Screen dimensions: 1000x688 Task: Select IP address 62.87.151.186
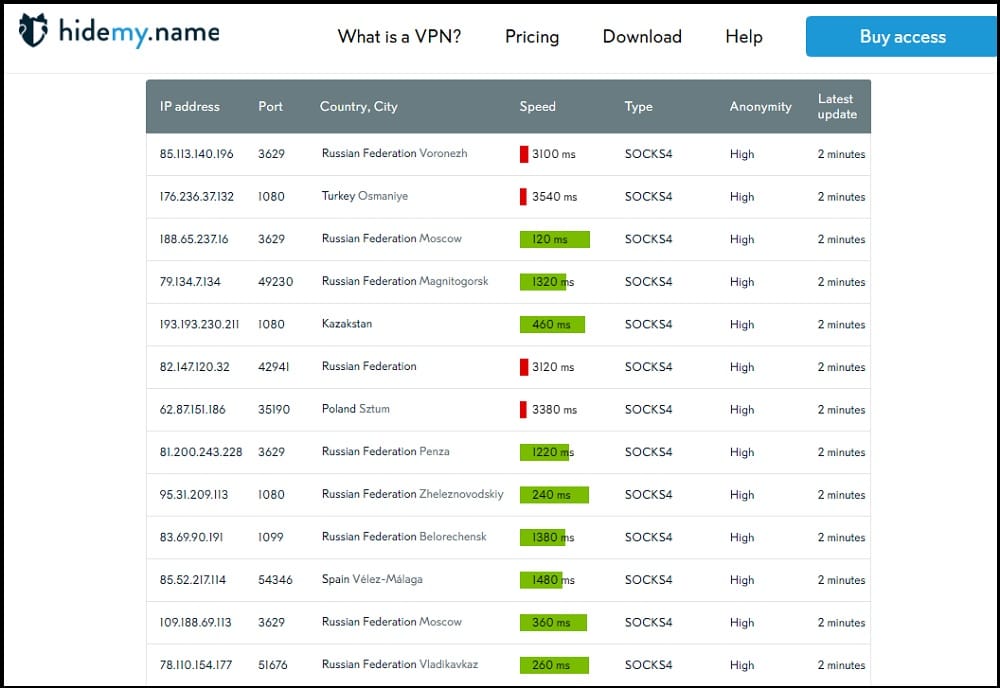tap(193, 409)
